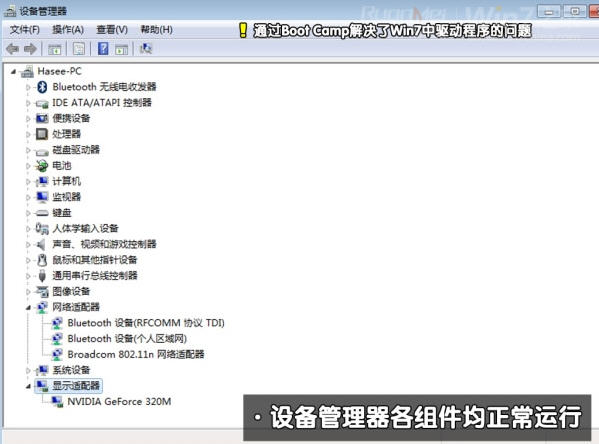Viewport: 599px width, 444px height.
Task: Minimize the 设备管理器 window
Action: [x=549, y=11]
